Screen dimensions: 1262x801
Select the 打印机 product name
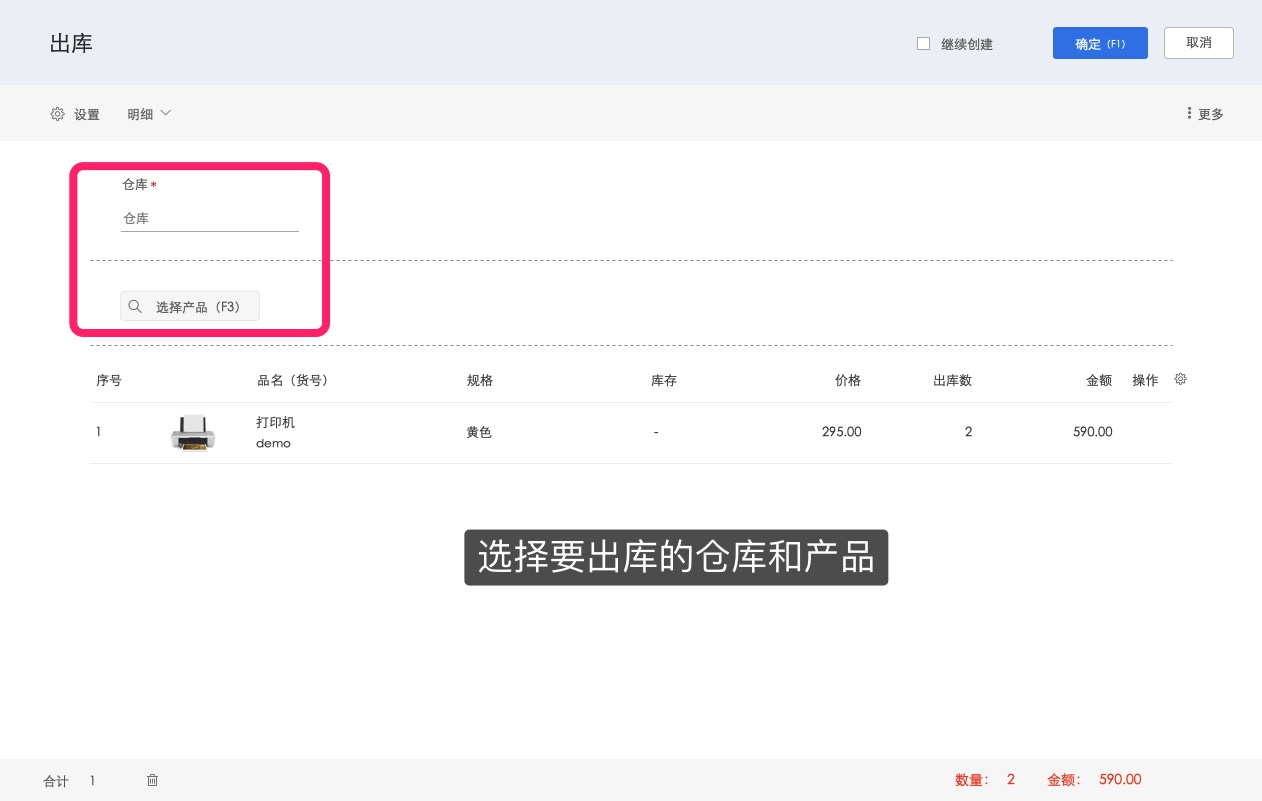point(276,422)
